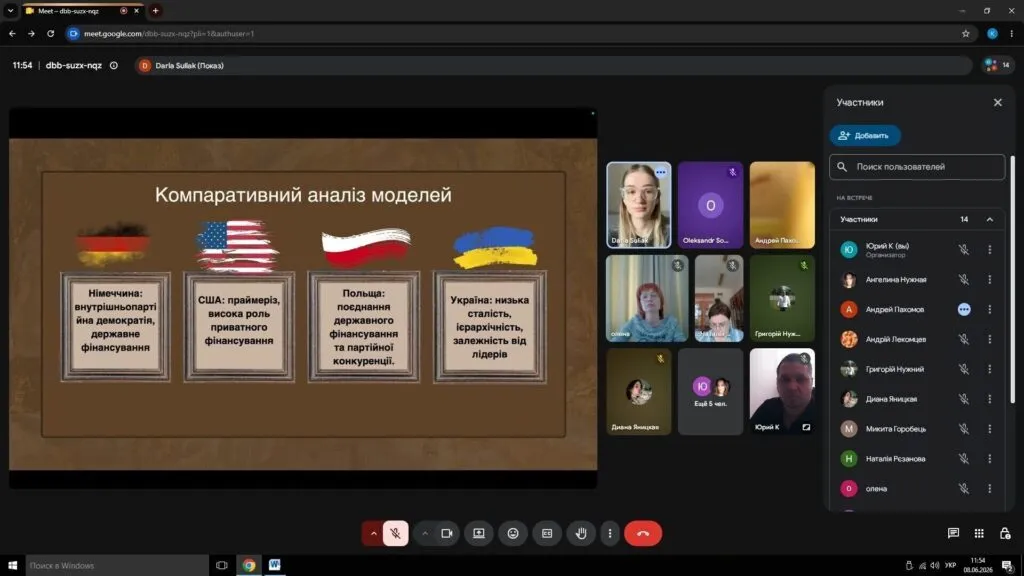Toggle the microphone mute button
1024x576 pixels.
click(x=395, y=534)
